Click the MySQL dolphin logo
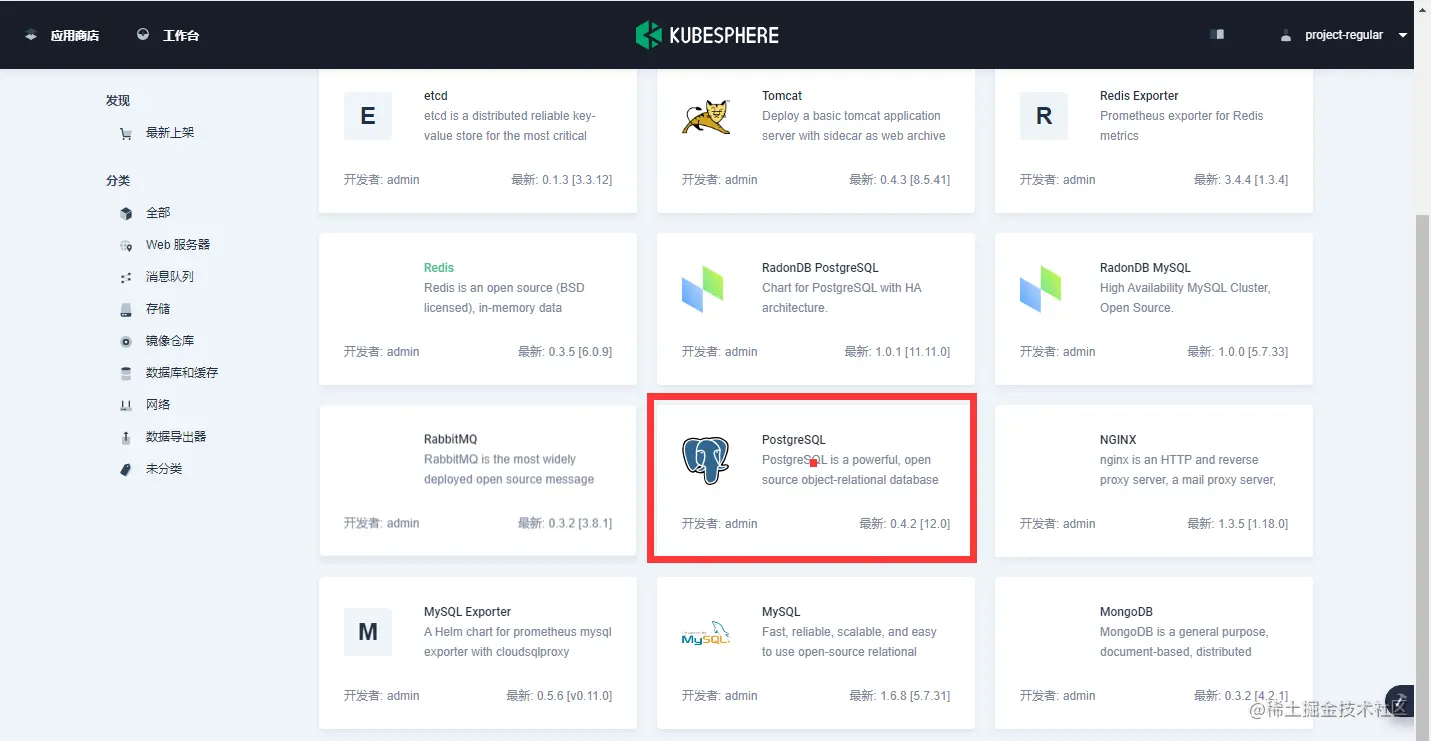The height and width of the screenshot is (741, 1431). pyautogui.click(x=706, y=634)
